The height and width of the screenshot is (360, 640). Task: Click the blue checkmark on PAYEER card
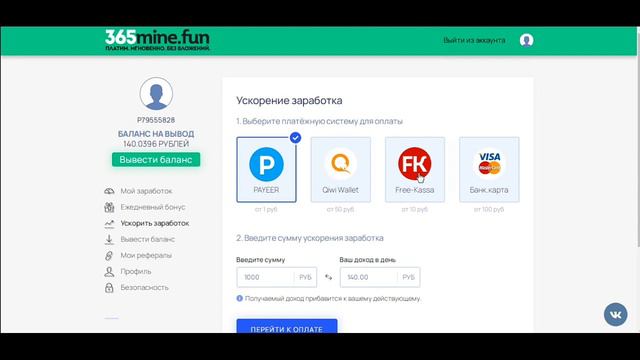[x=296, y=138]
